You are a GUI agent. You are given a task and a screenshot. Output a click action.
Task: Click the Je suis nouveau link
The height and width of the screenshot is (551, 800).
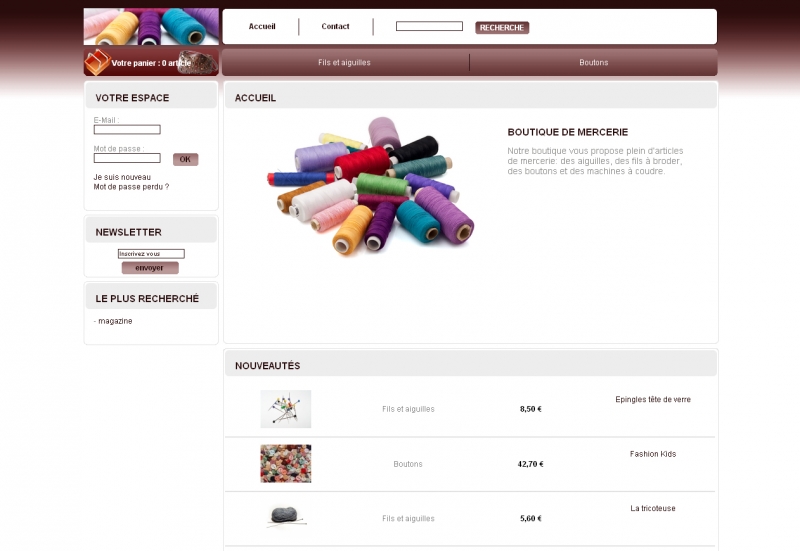[x=122, y=177]
